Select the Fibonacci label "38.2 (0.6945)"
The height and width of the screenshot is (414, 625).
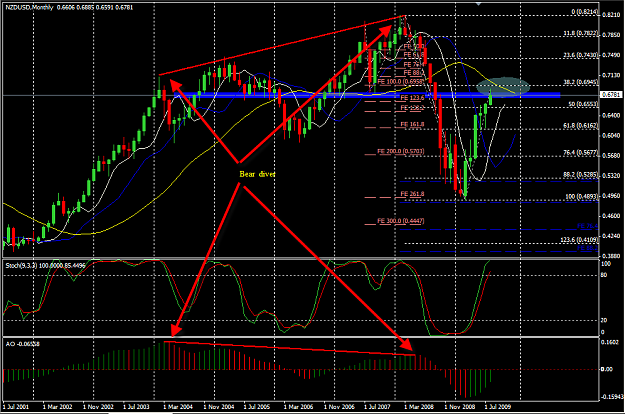[581, 82]
